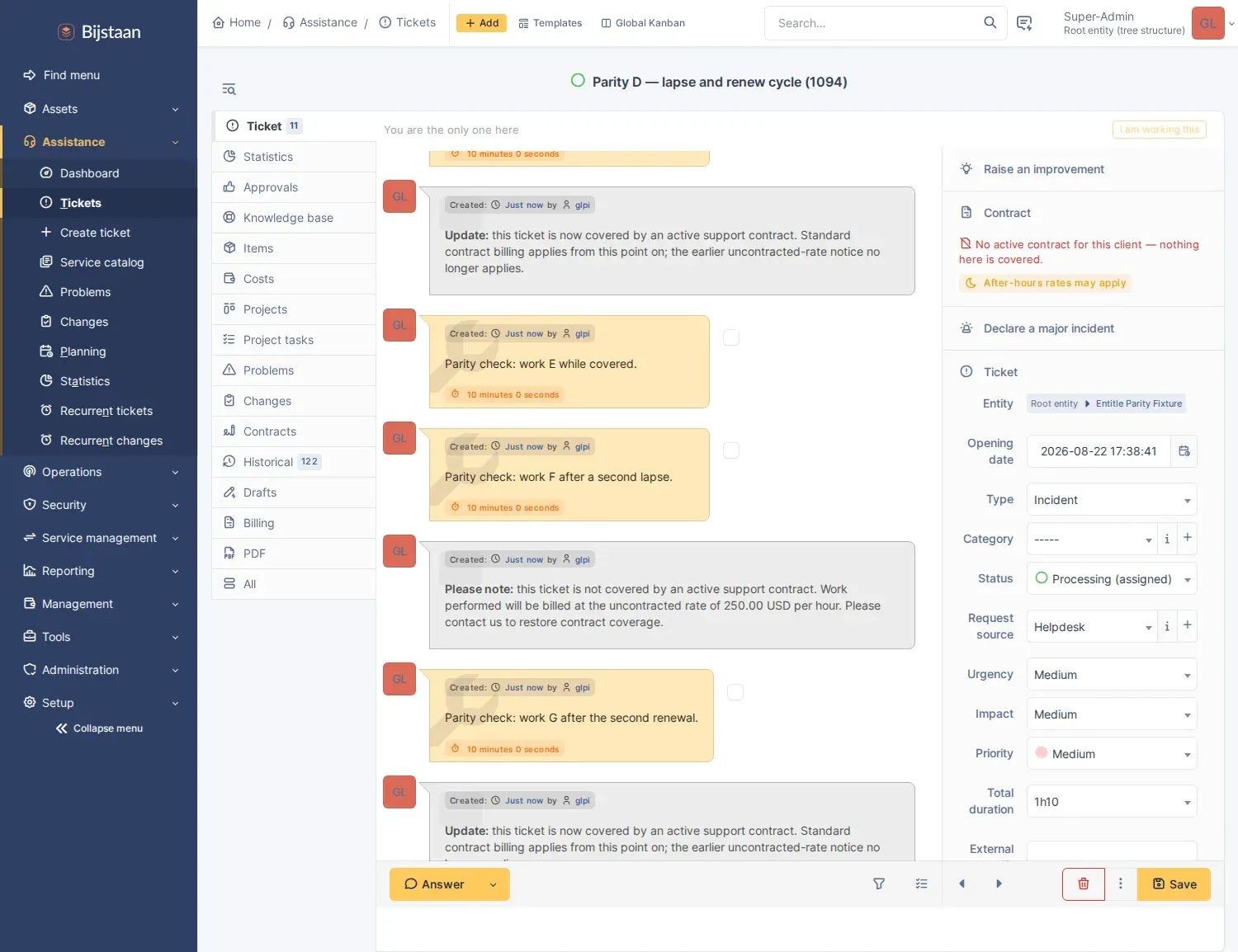Add a new category with plus icon
The height and width of the screenshot is (952, 1238).
pyautogui.click(x=1187, y=538)
